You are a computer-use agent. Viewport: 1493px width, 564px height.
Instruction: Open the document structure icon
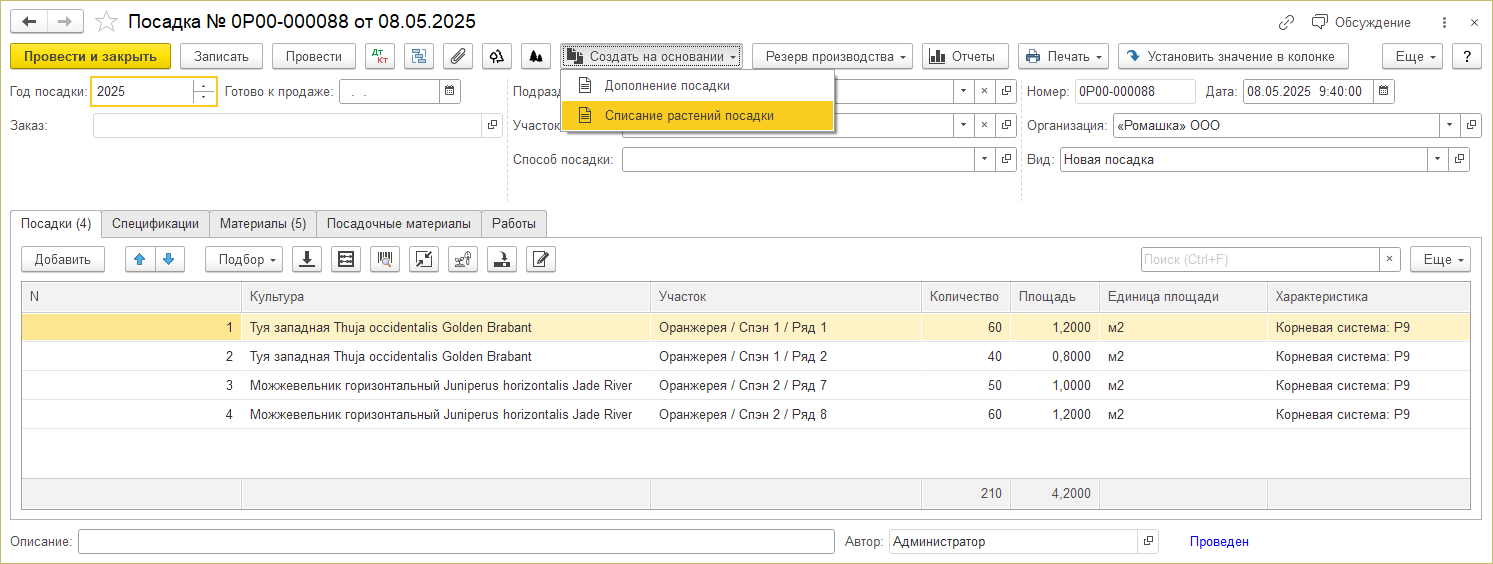418,57
